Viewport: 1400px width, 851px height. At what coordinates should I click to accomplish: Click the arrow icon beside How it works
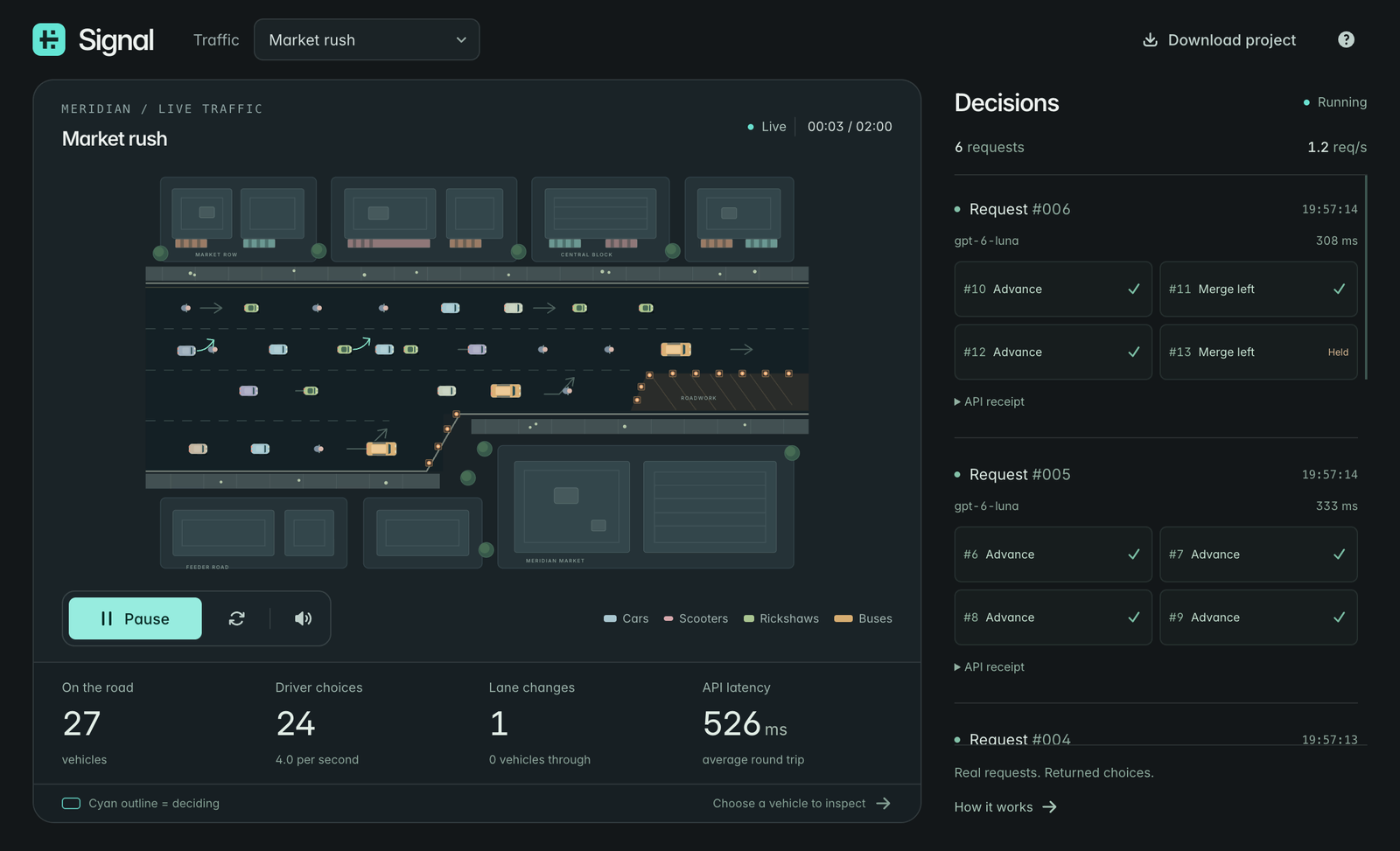pyautogui.click(x=1049, y=807)
